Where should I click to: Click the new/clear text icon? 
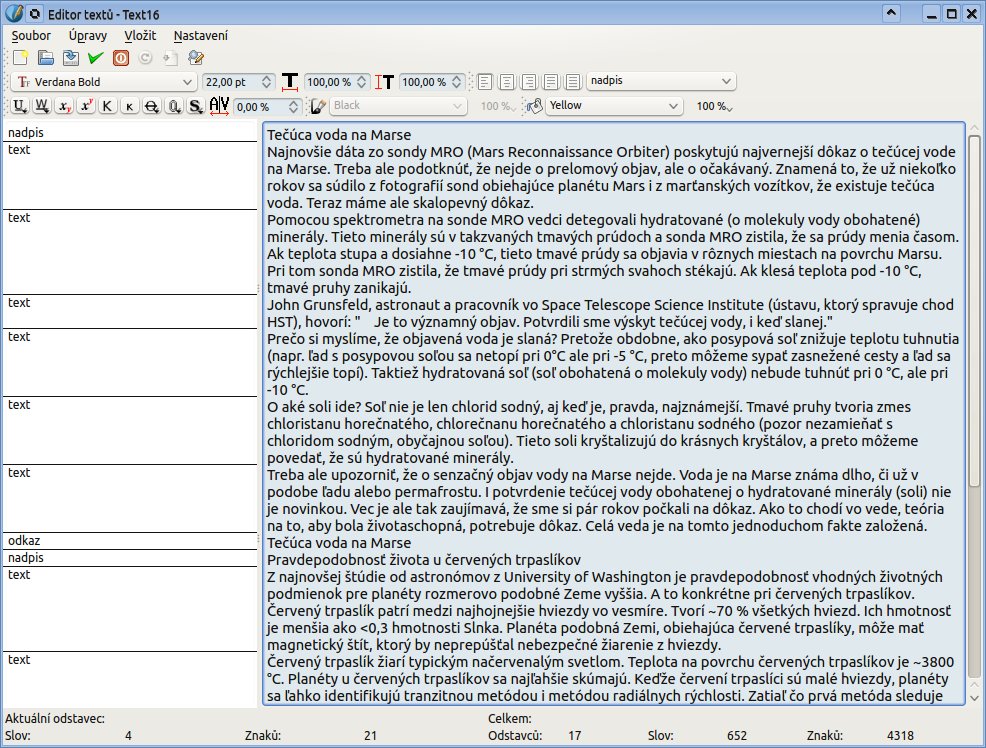(x=20, y=58)
